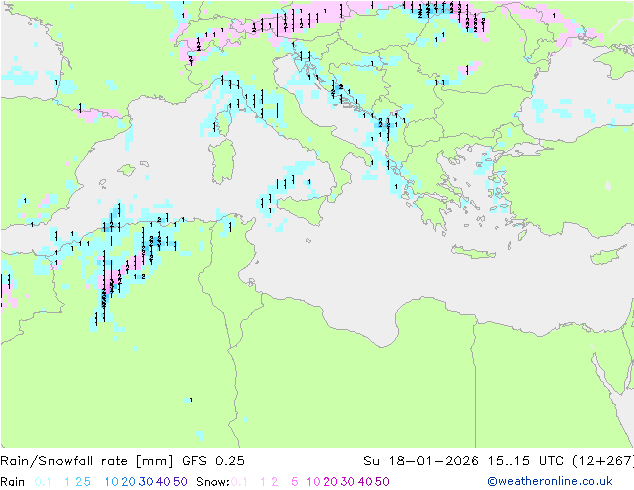634x490 pixels.
Task: Select rain legend value 1
Action: click(67, 482)
